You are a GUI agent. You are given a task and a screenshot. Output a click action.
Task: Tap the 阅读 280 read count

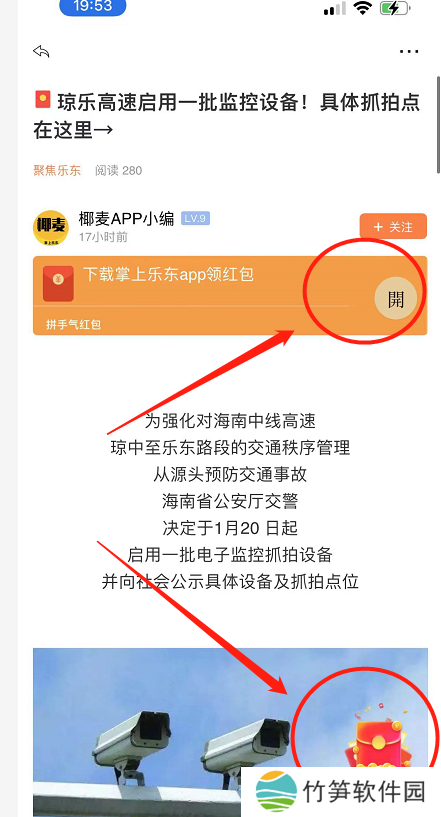[x=118, y=170]
